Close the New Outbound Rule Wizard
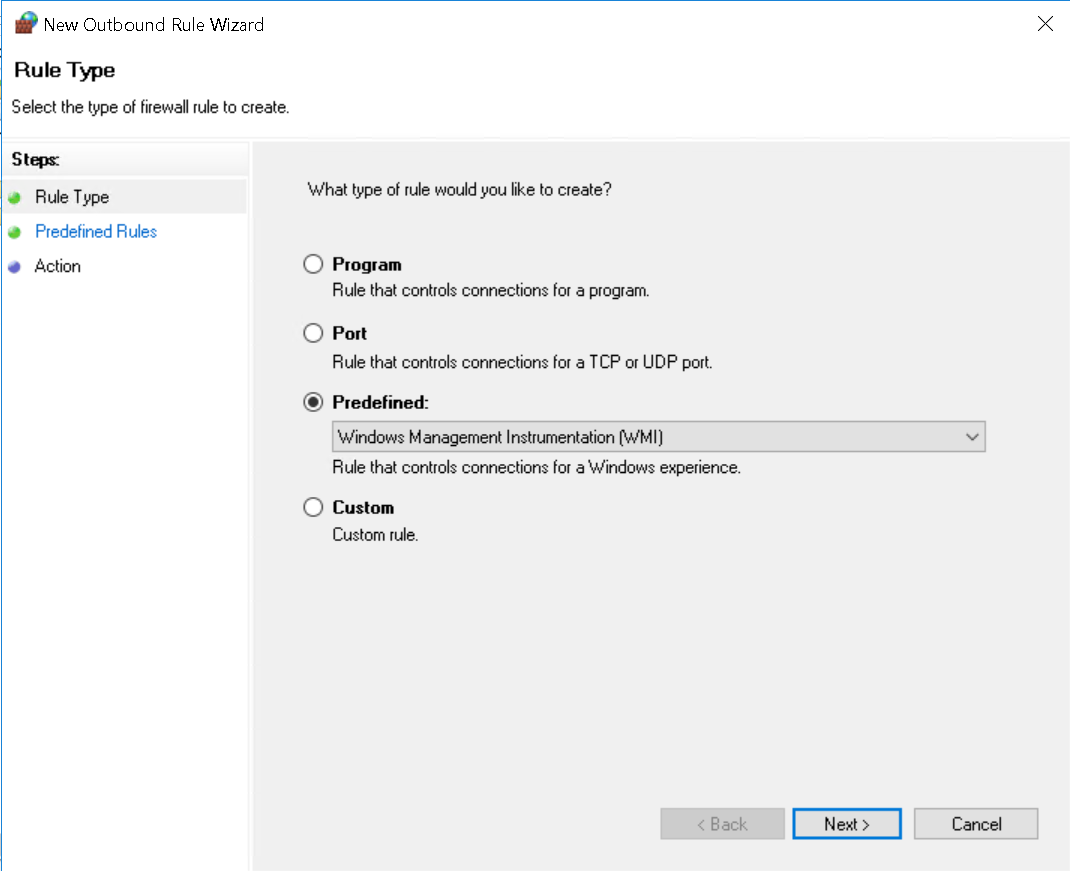The width and height of the screenshot is (1070, 871). click(x=1045, y=24)
